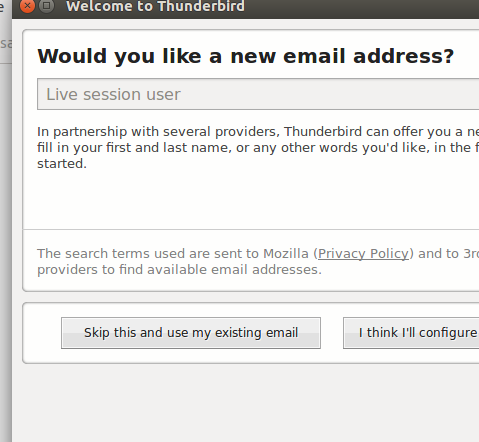Close the Welcome to Thunderbird dialog

pos(27,6)
